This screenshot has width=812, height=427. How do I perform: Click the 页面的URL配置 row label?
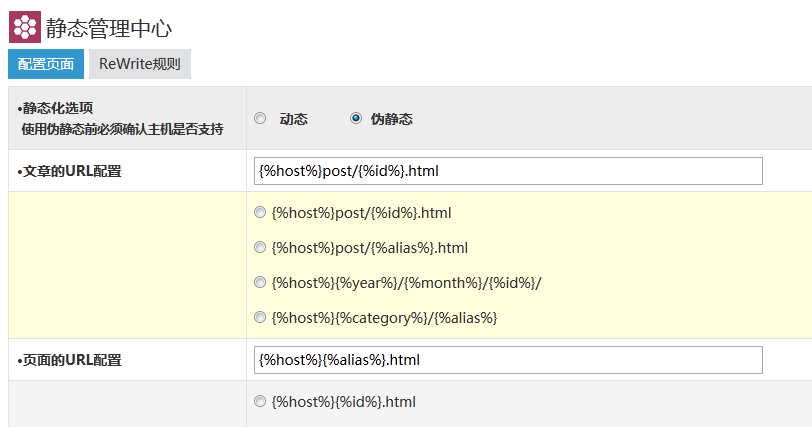point(69,360)
